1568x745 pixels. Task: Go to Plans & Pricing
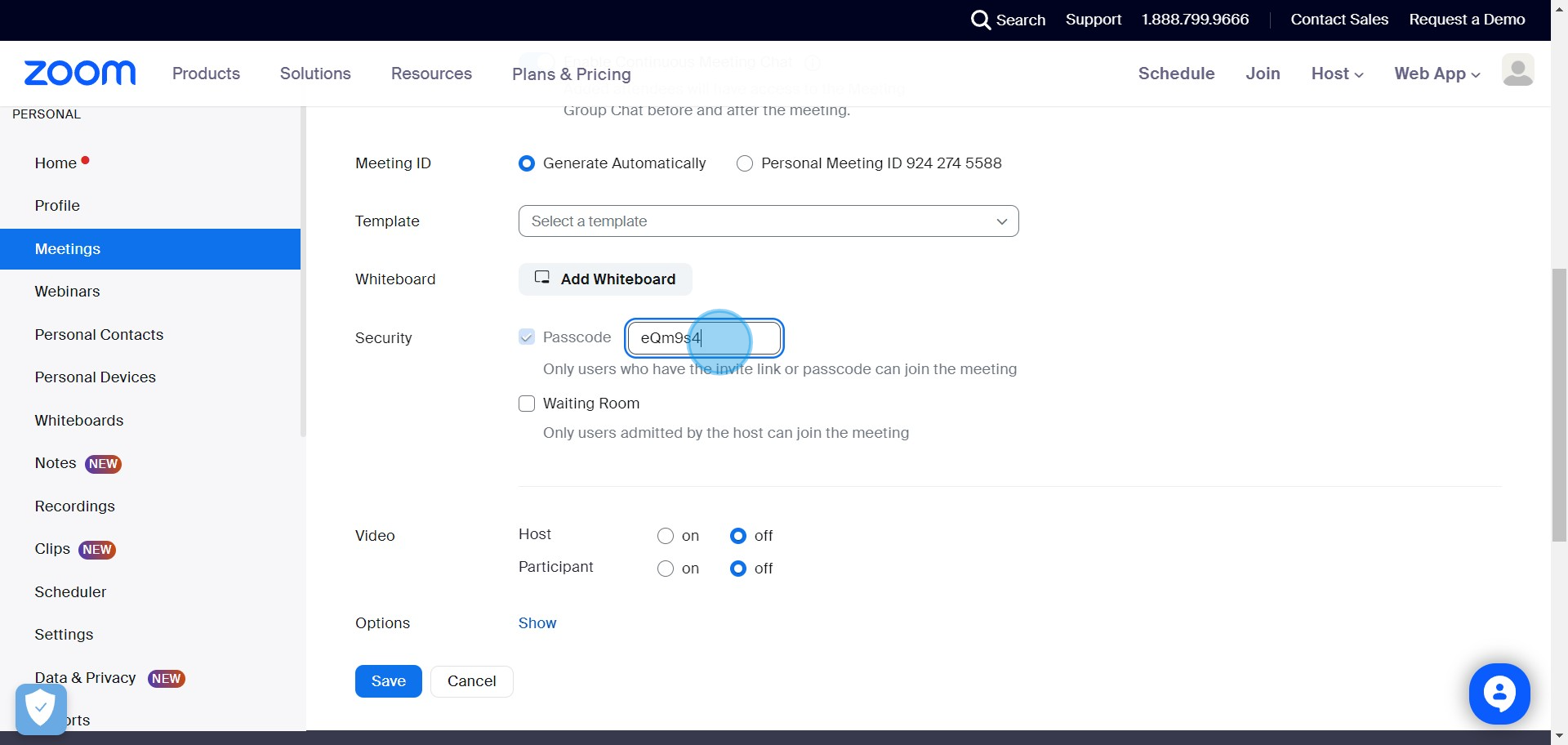coord(572,74)
